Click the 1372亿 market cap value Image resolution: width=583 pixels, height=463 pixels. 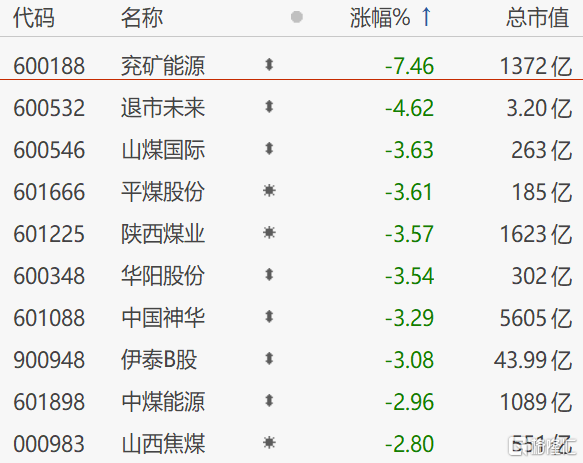pos(536,66)
